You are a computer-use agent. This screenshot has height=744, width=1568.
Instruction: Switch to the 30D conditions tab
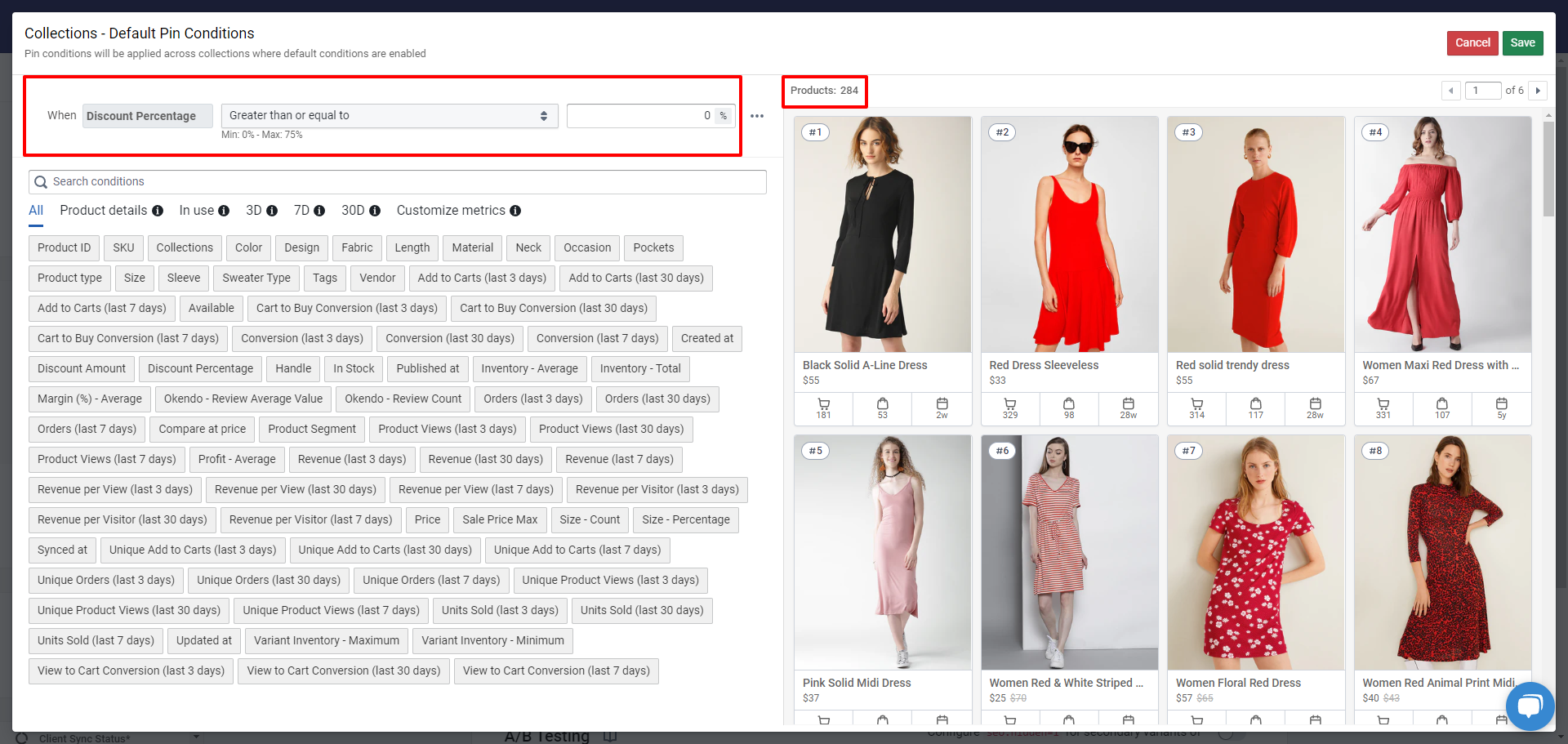coord(353,211)
